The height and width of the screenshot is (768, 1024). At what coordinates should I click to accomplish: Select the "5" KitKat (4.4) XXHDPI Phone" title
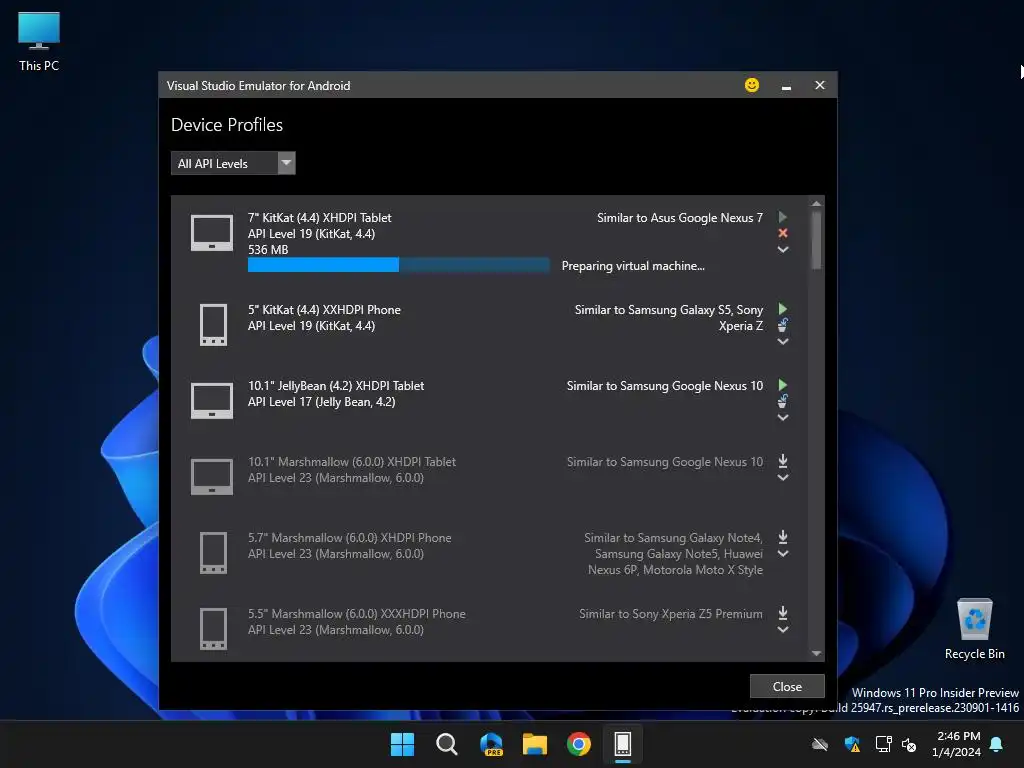click(x=324, y=310)
